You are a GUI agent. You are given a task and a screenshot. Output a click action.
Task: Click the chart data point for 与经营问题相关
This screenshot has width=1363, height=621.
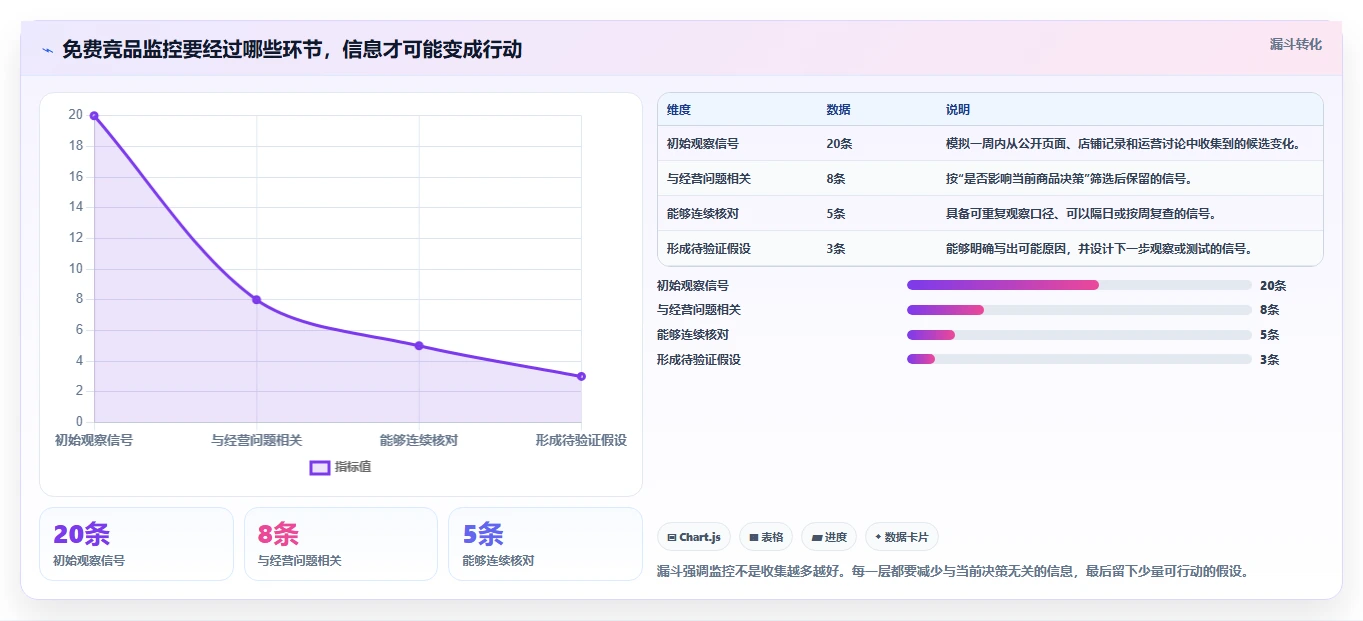pos(256,300)
